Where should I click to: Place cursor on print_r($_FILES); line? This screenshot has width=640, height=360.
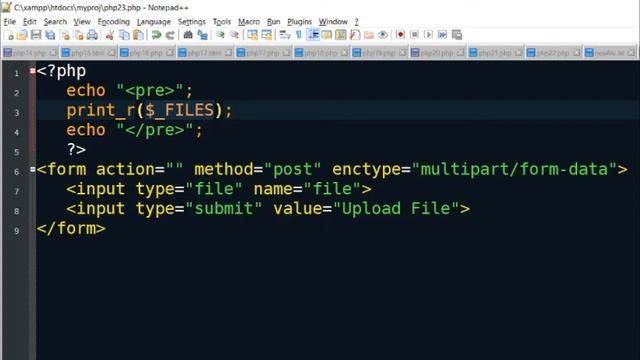click(x=149, y=110)
